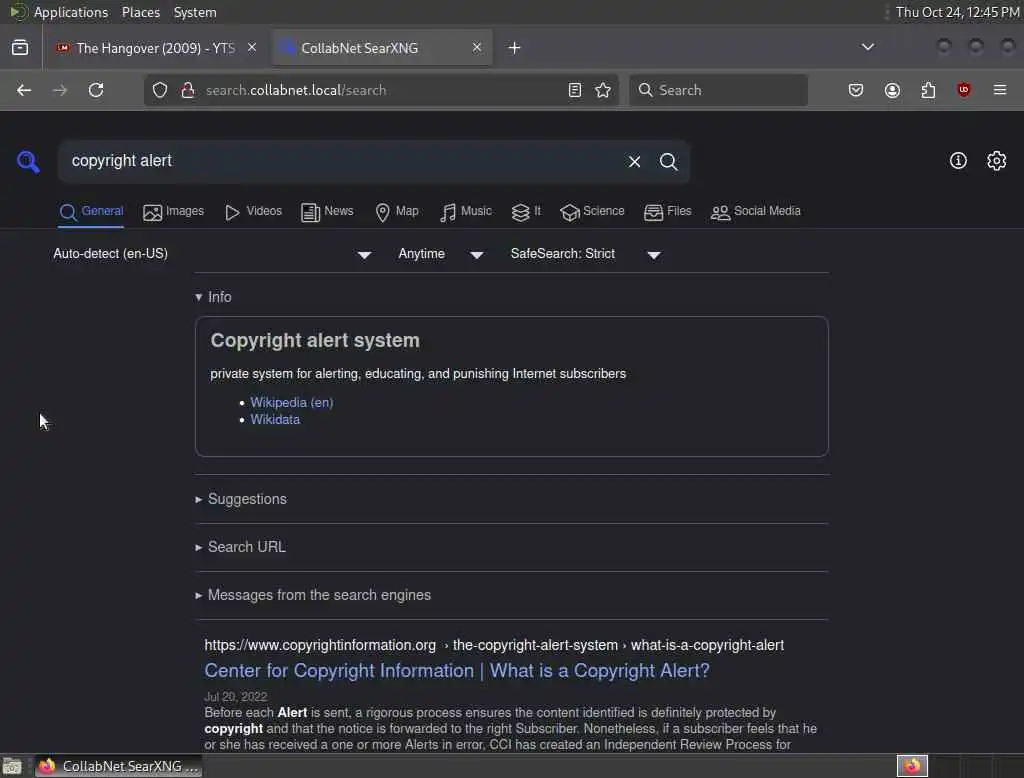Open the Pocket save icon
Image resolution: width=1024 pixels, height=778 pixels.
click(x=856, y=90)
